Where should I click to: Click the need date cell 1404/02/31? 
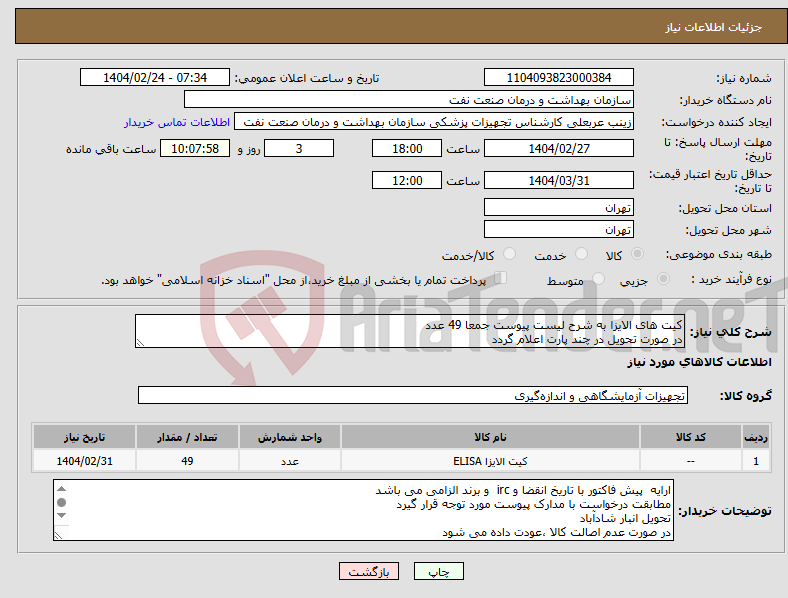pyautogui.click(x=84, y=460)
